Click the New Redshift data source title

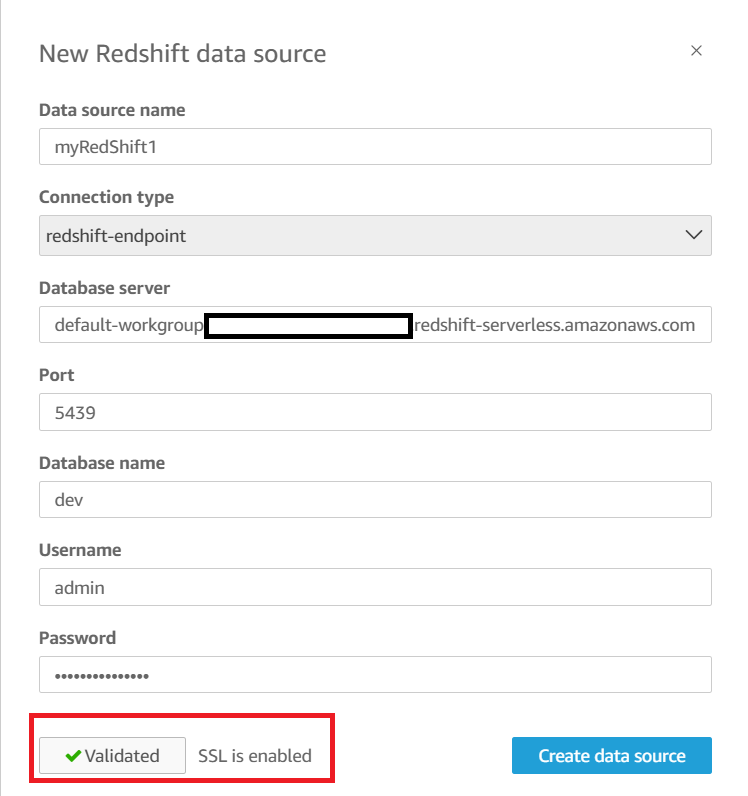coord(182,53)
